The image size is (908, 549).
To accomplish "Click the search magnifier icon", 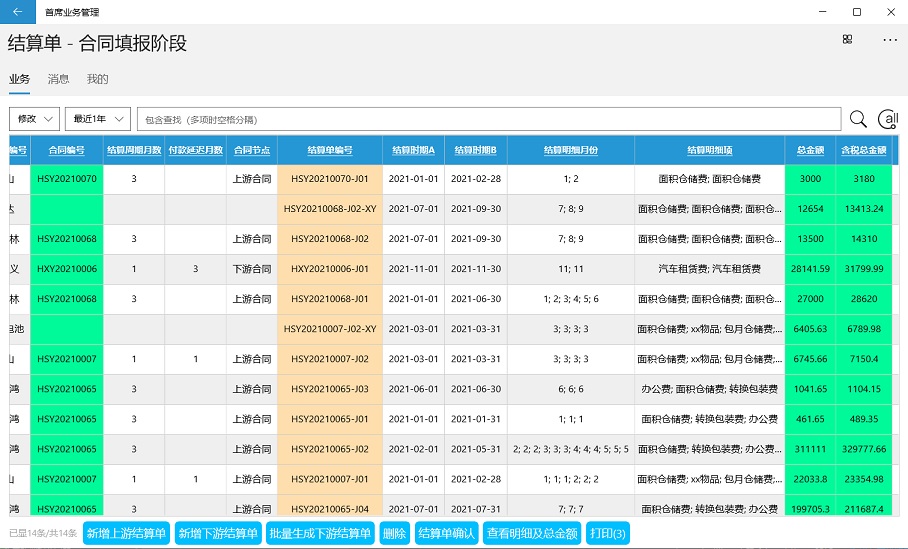I will 858,119.
